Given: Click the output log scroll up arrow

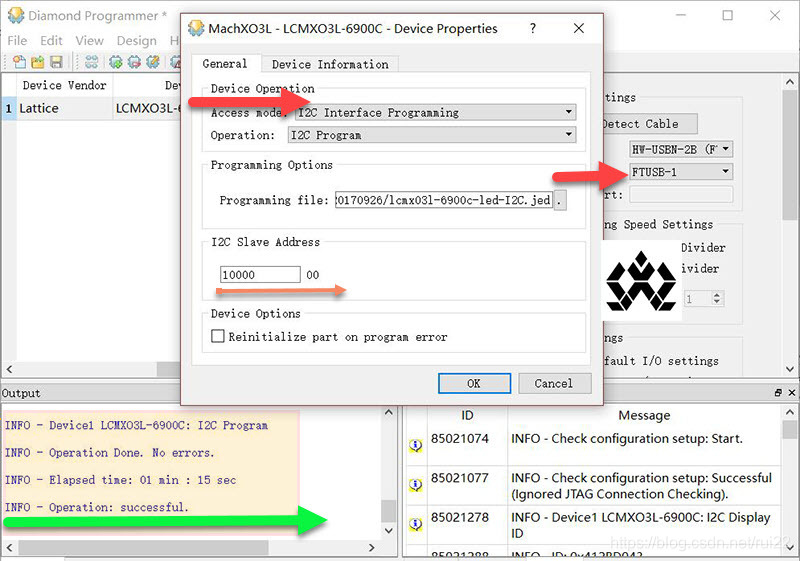Looking at the screenshot, I should [x=388, y=412].
